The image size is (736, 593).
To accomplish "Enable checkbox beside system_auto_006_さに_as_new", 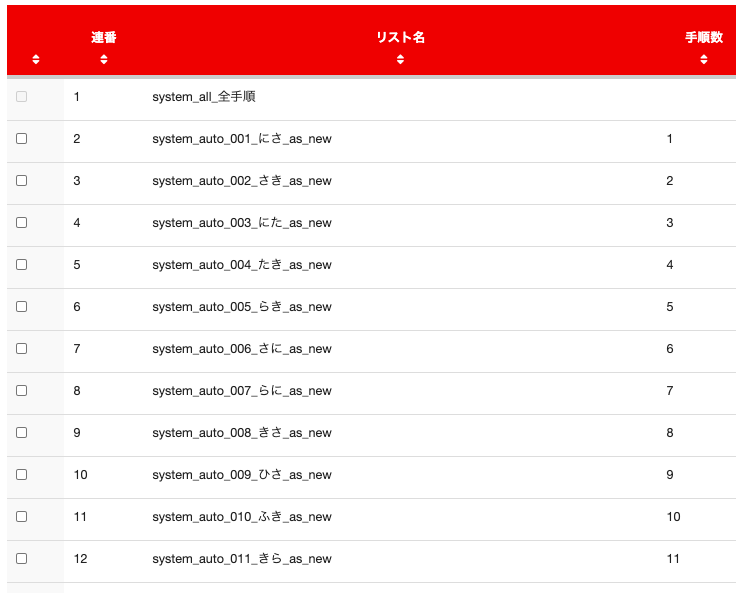I will coord(22,348).
